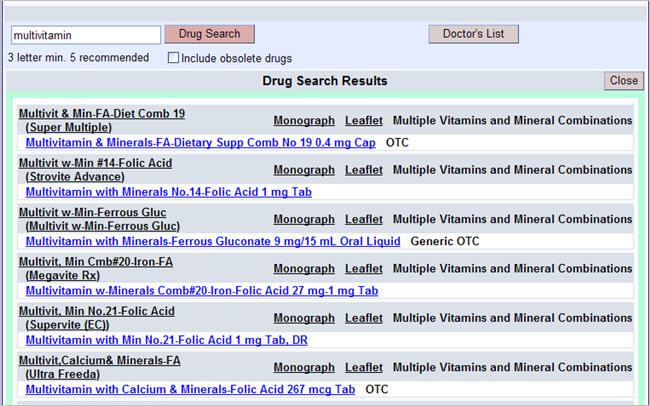Enable Include obsolete drugs checkbox
This screenshot has width=650, height=406.
[174, 58]
